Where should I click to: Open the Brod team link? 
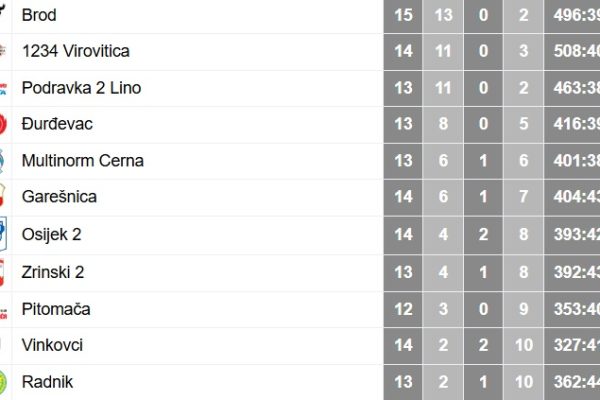pyautogui.click(x=39, y=15)
